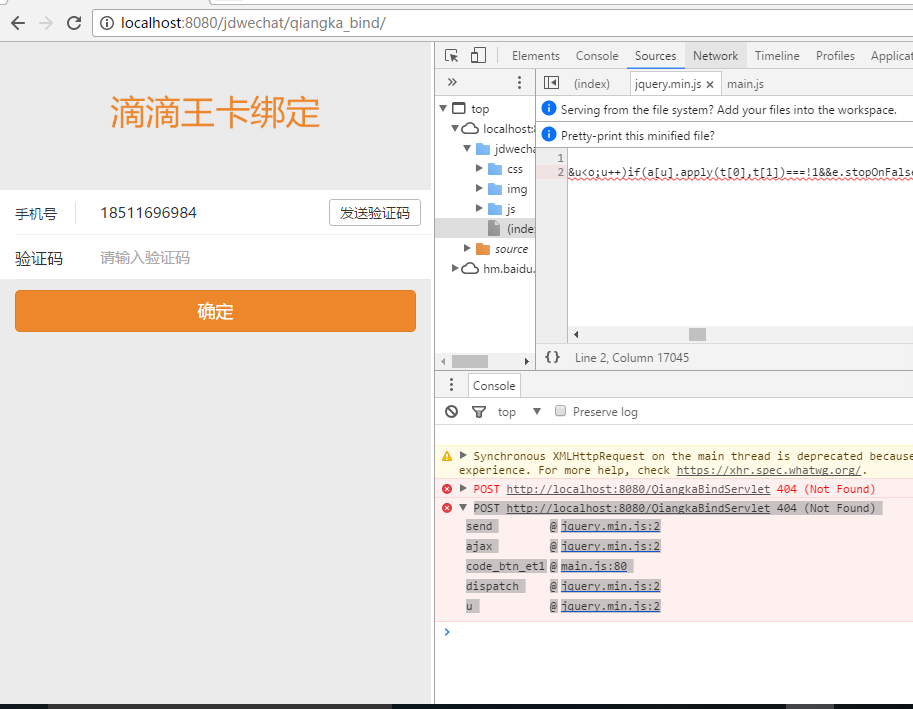
Task: Switch to the Console tab in DevTools
Action: click(x=597, y=55)
